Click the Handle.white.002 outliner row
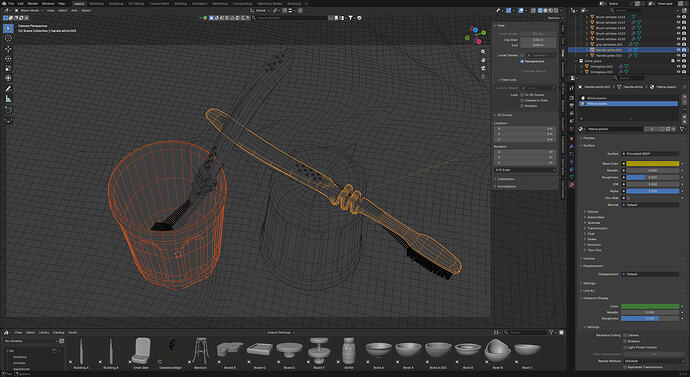690x377 pixels. coord(627,50)
